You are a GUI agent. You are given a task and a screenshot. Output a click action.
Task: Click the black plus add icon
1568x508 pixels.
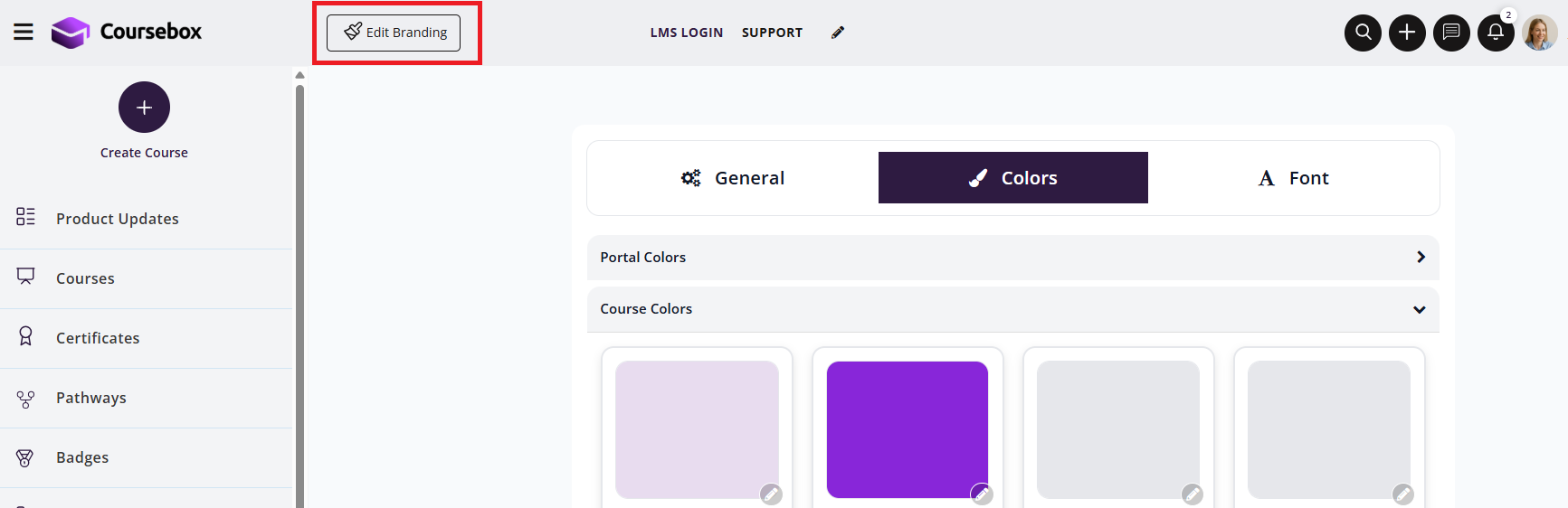coord(1407,33)
